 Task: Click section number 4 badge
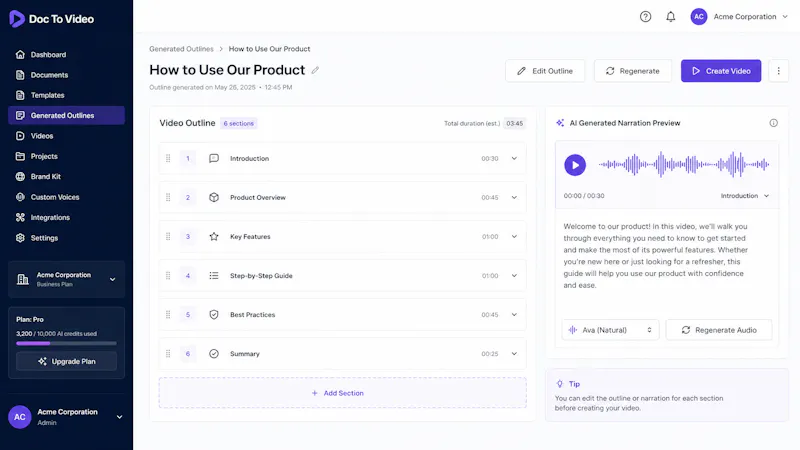(188, 276)
